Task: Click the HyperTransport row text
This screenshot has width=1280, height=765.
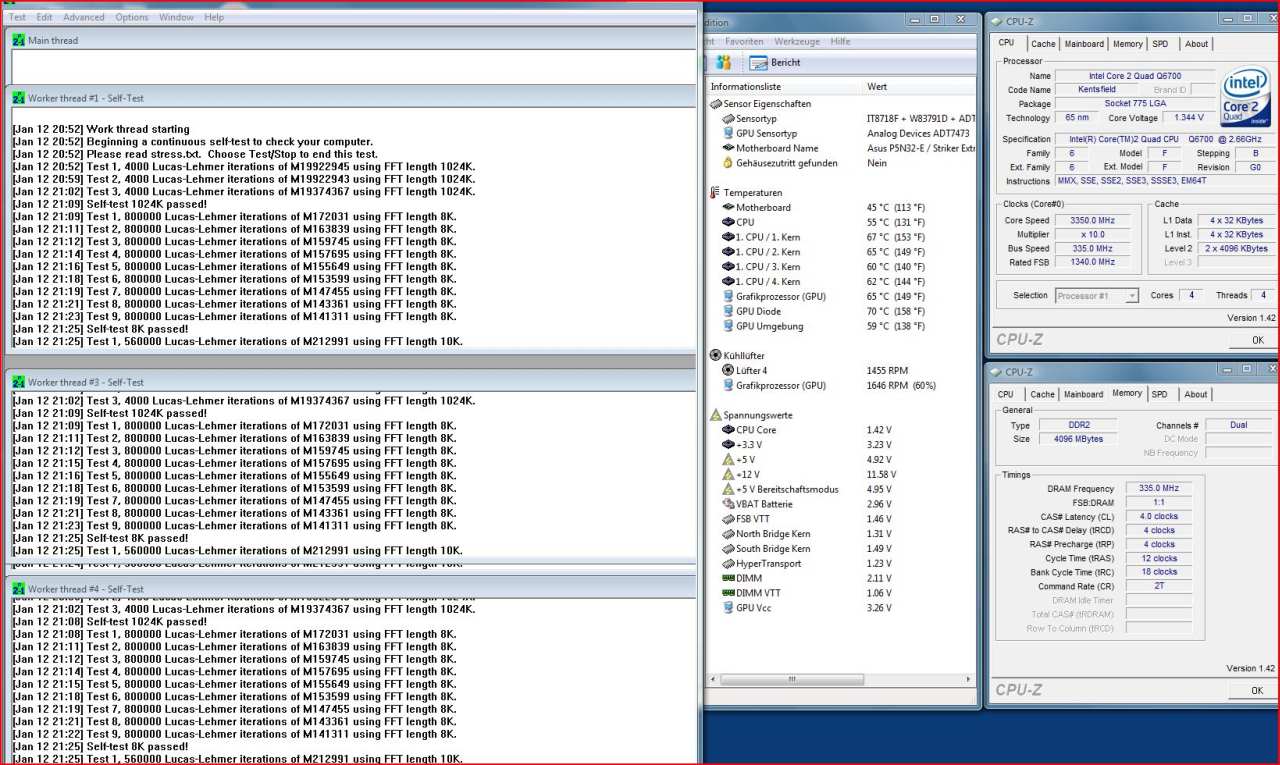Action: tap(768, 563)
